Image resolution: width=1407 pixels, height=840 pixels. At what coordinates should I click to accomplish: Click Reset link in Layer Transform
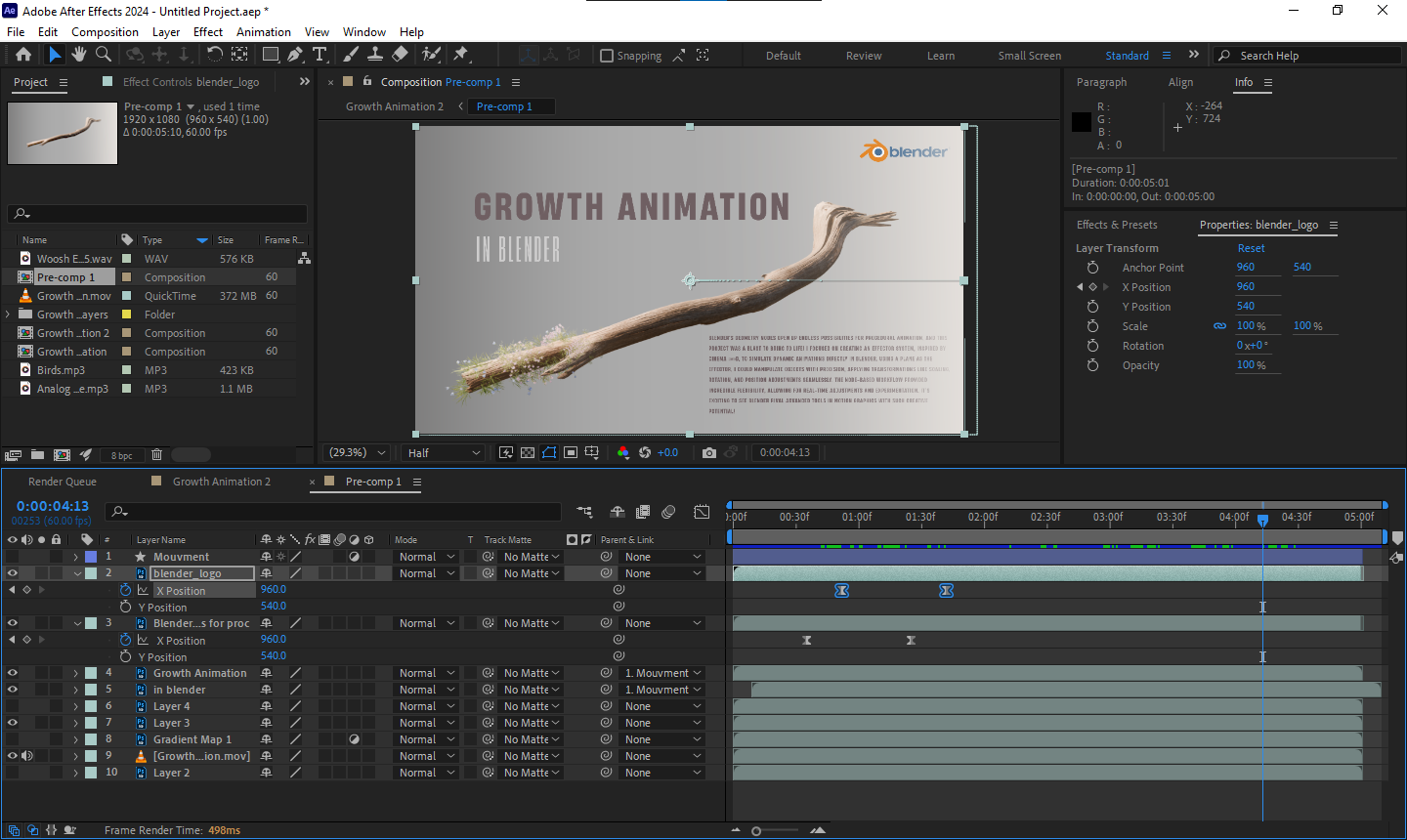tap(1251, 248)
